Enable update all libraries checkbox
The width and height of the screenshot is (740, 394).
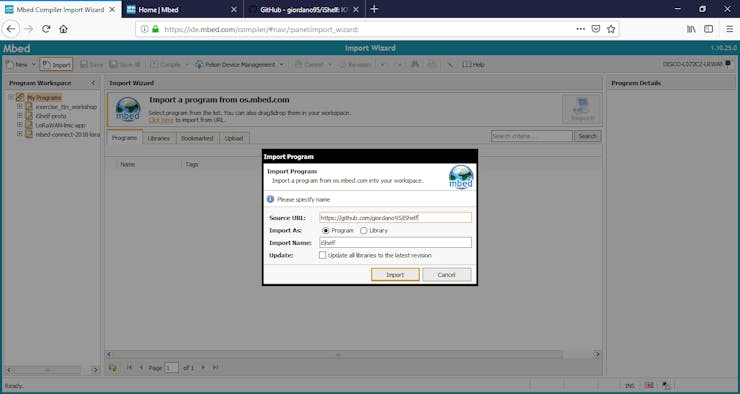(322, 255)
